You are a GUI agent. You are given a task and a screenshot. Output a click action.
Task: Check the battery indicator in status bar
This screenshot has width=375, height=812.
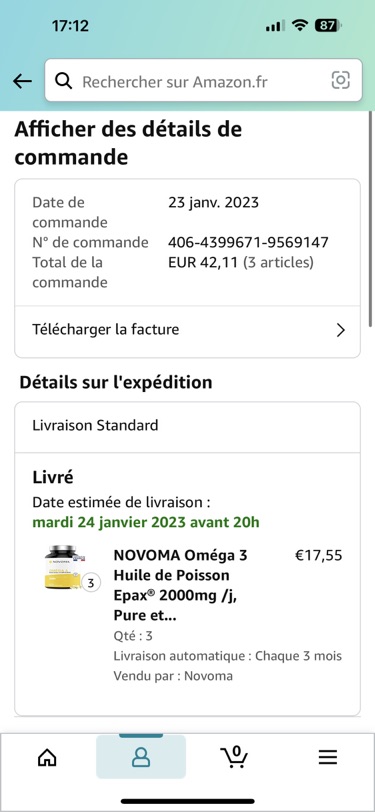328,25
